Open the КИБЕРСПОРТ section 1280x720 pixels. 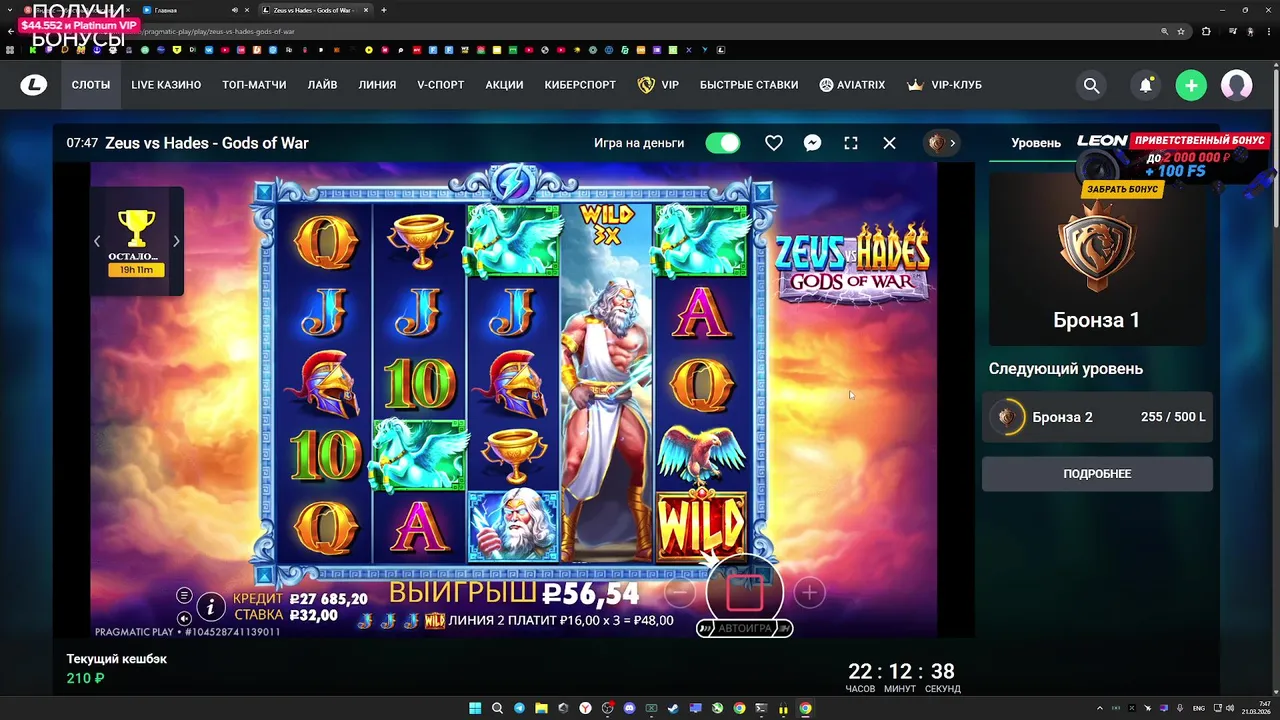coord(580,85)
